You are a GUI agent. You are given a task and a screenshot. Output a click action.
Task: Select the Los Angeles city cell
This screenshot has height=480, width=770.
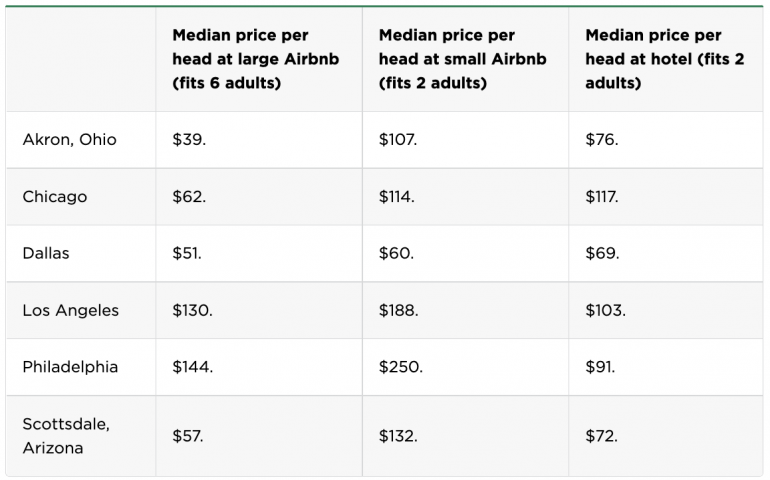point(70,310)
